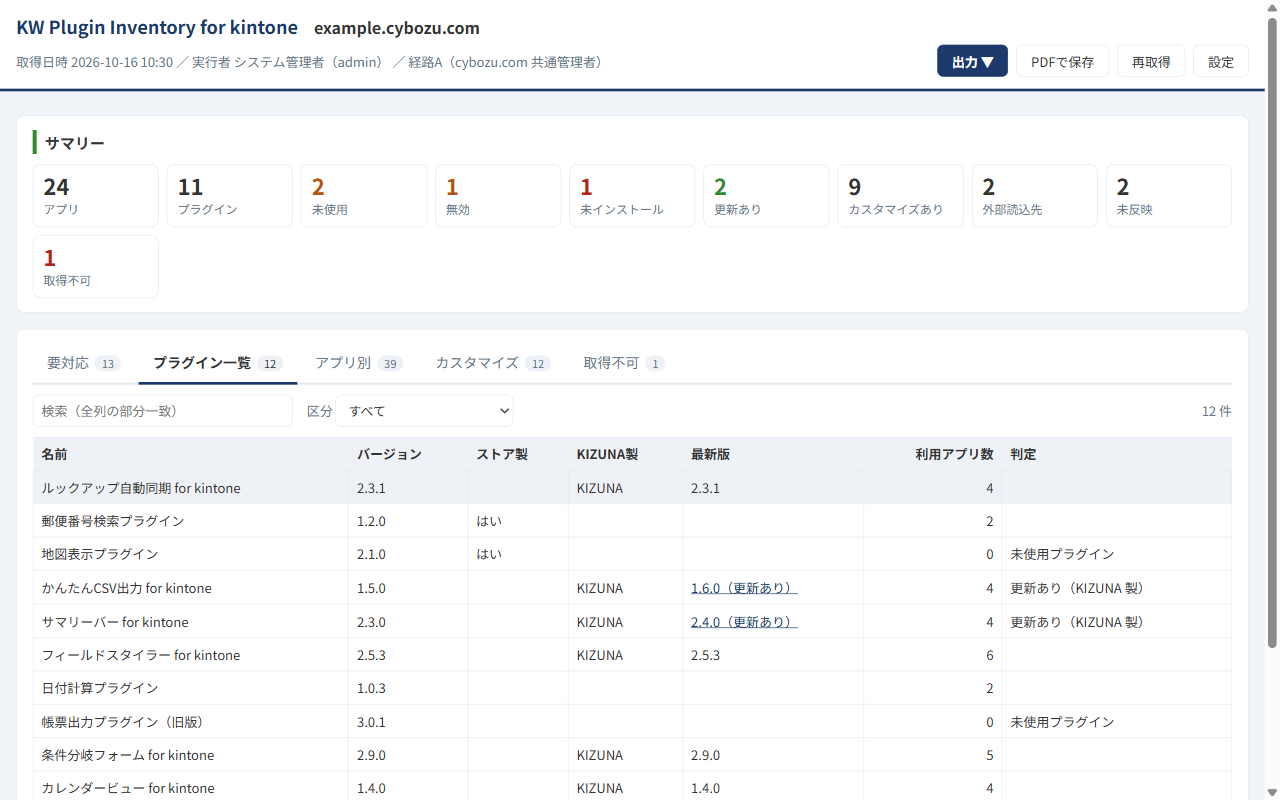
Task: Switch to the 要対応 tab
Action: 84,363
